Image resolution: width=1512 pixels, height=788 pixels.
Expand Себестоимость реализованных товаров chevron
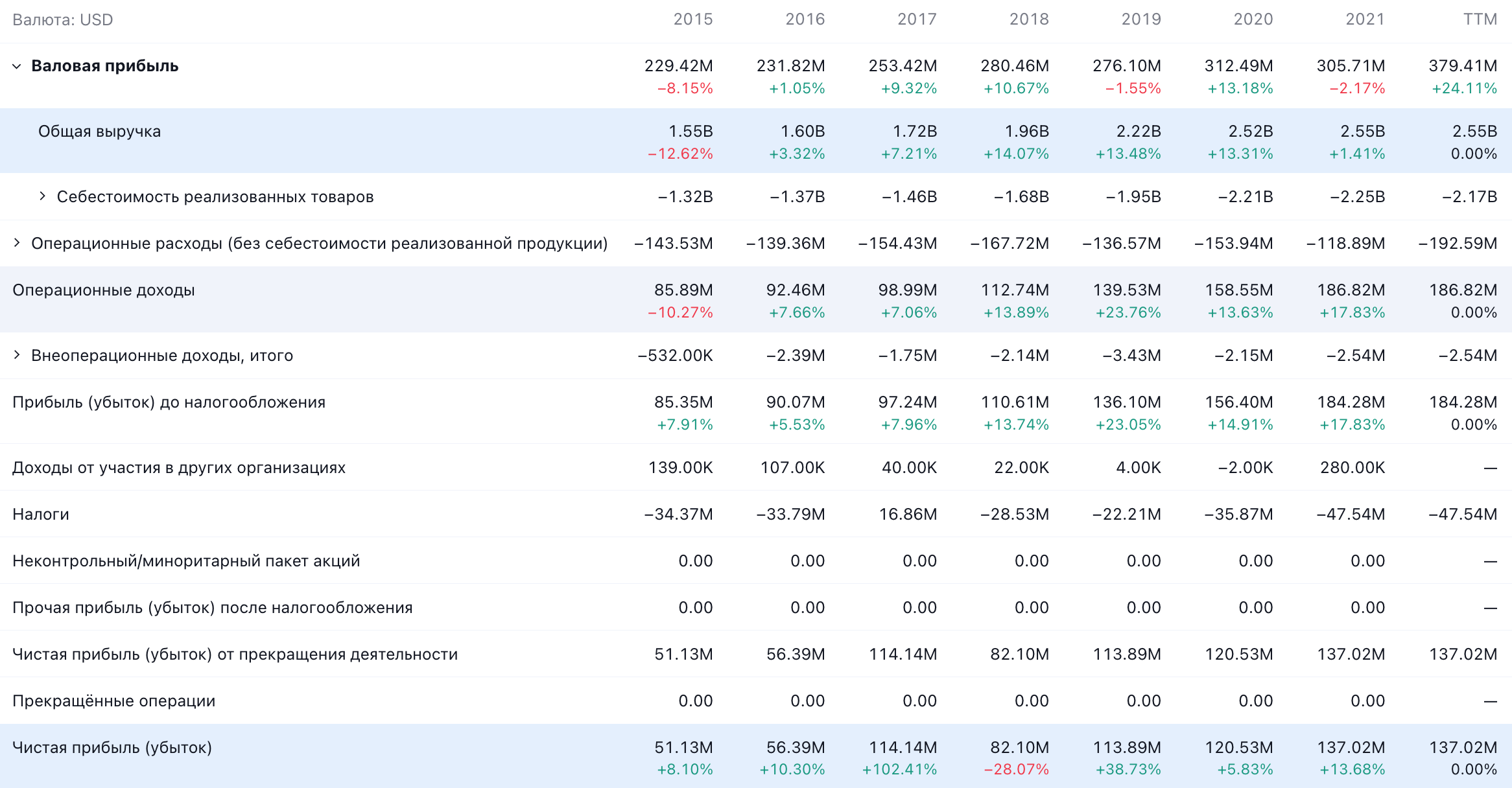click(42, 196)
